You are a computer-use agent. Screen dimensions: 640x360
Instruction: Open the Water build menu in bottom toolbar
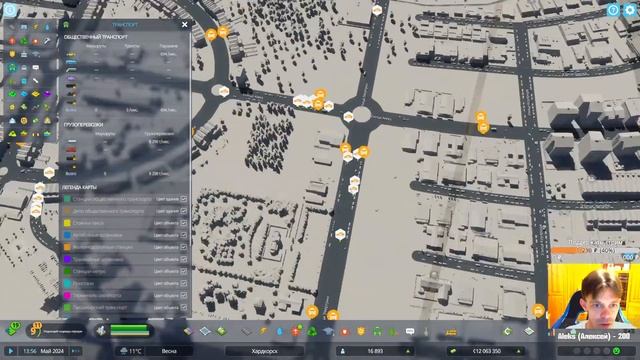coord(280,331)
